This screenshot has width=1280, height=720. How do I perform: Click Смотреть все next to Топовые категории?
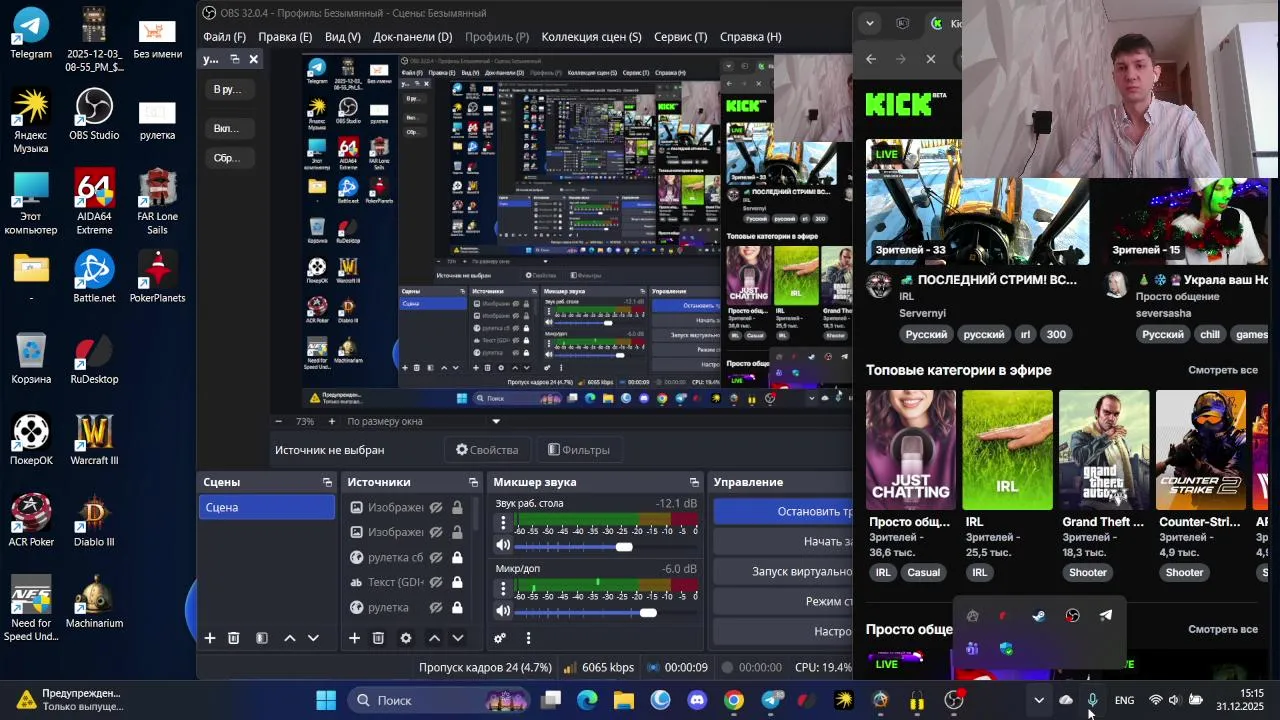(1222, 370)
